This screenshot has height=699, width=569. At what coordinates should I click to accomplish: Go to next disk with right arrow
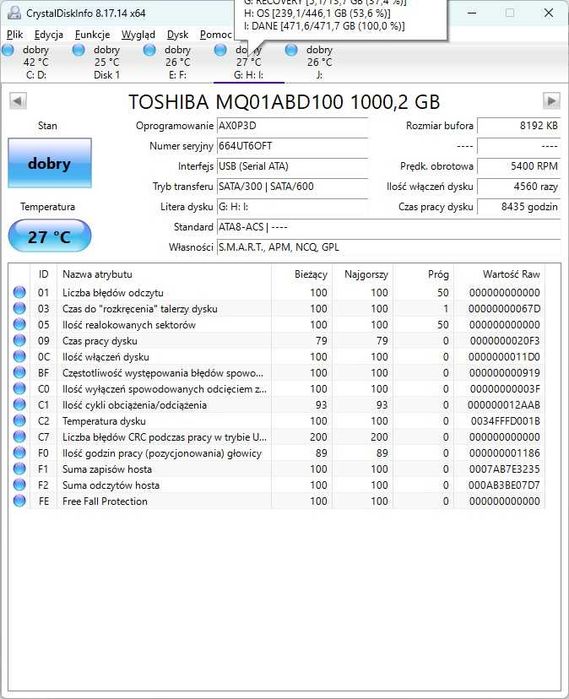551,101
